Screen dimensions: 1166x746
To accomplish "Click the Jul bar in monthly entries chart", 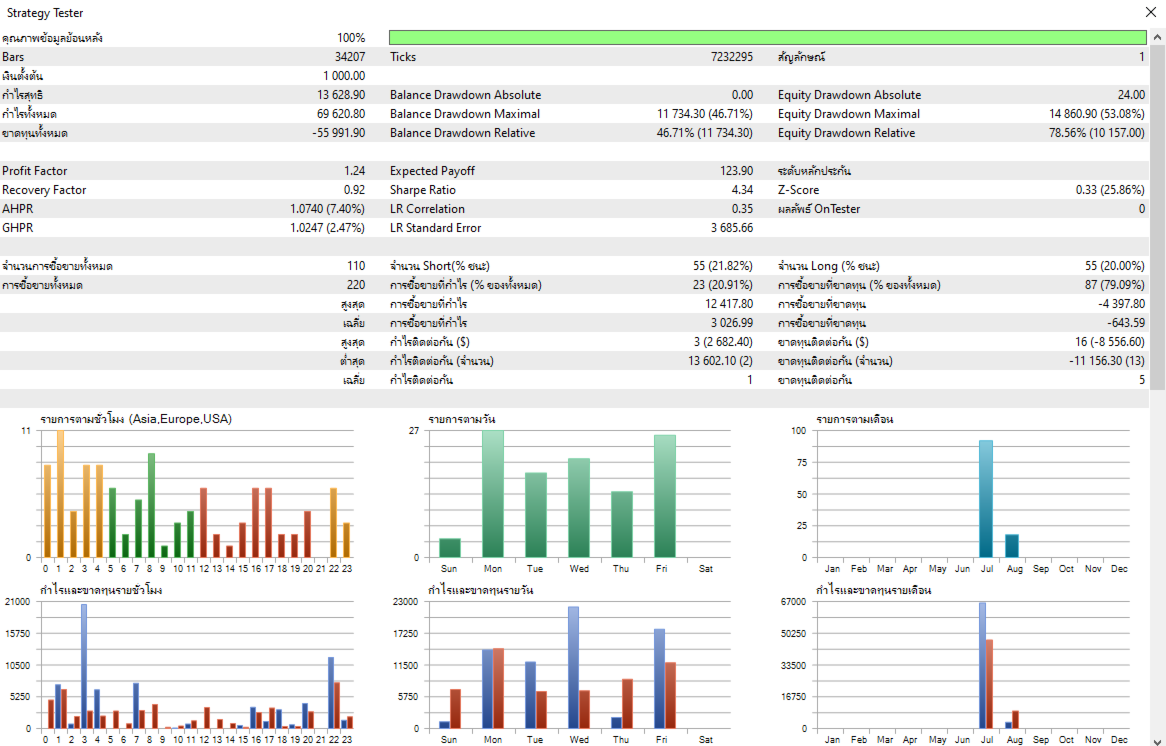I will 986,498.
